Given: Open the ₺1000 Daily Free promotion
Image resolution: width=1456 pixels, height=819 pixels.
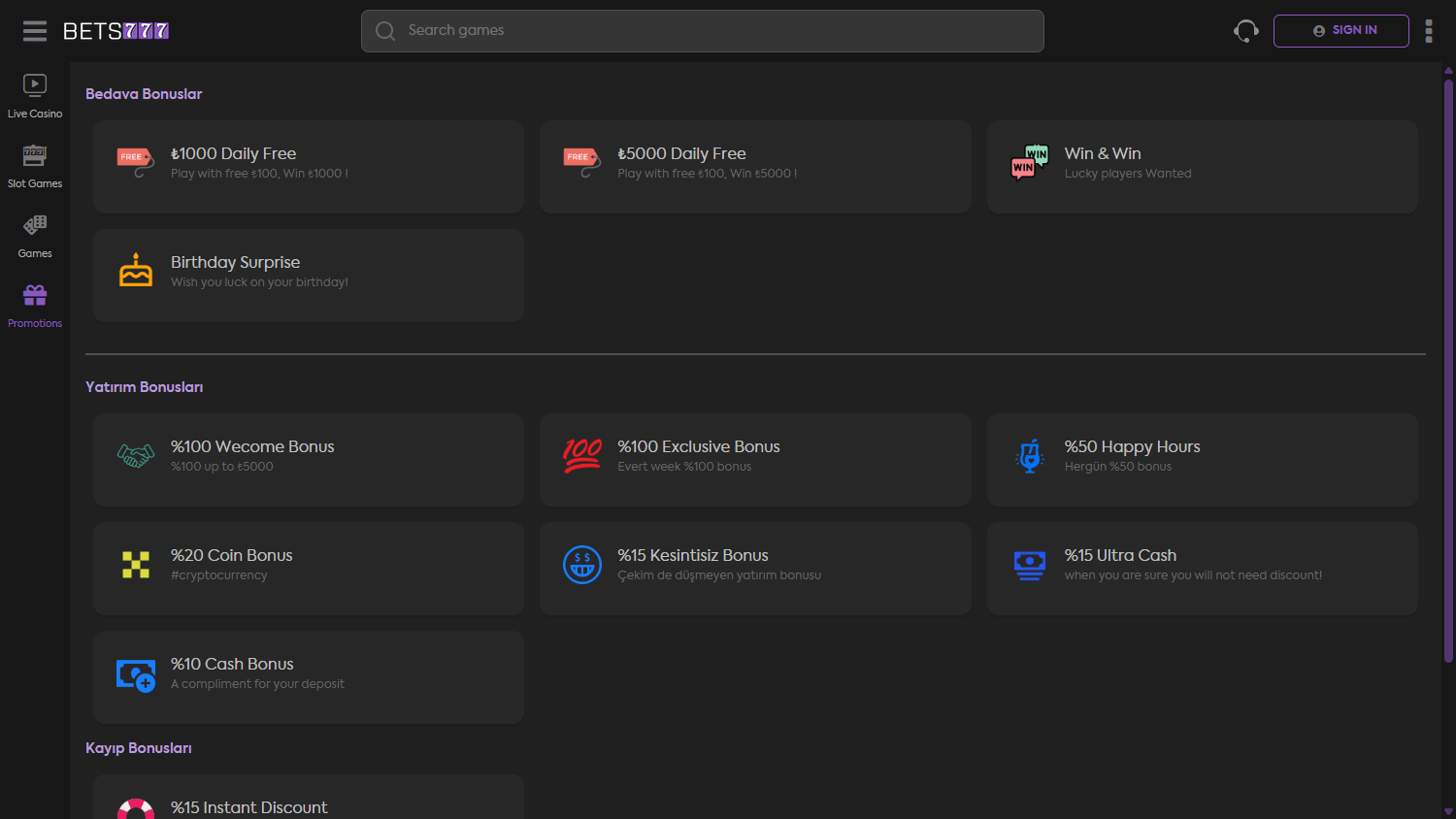Looking at the screenshot, I should click(x=308, y=167).
